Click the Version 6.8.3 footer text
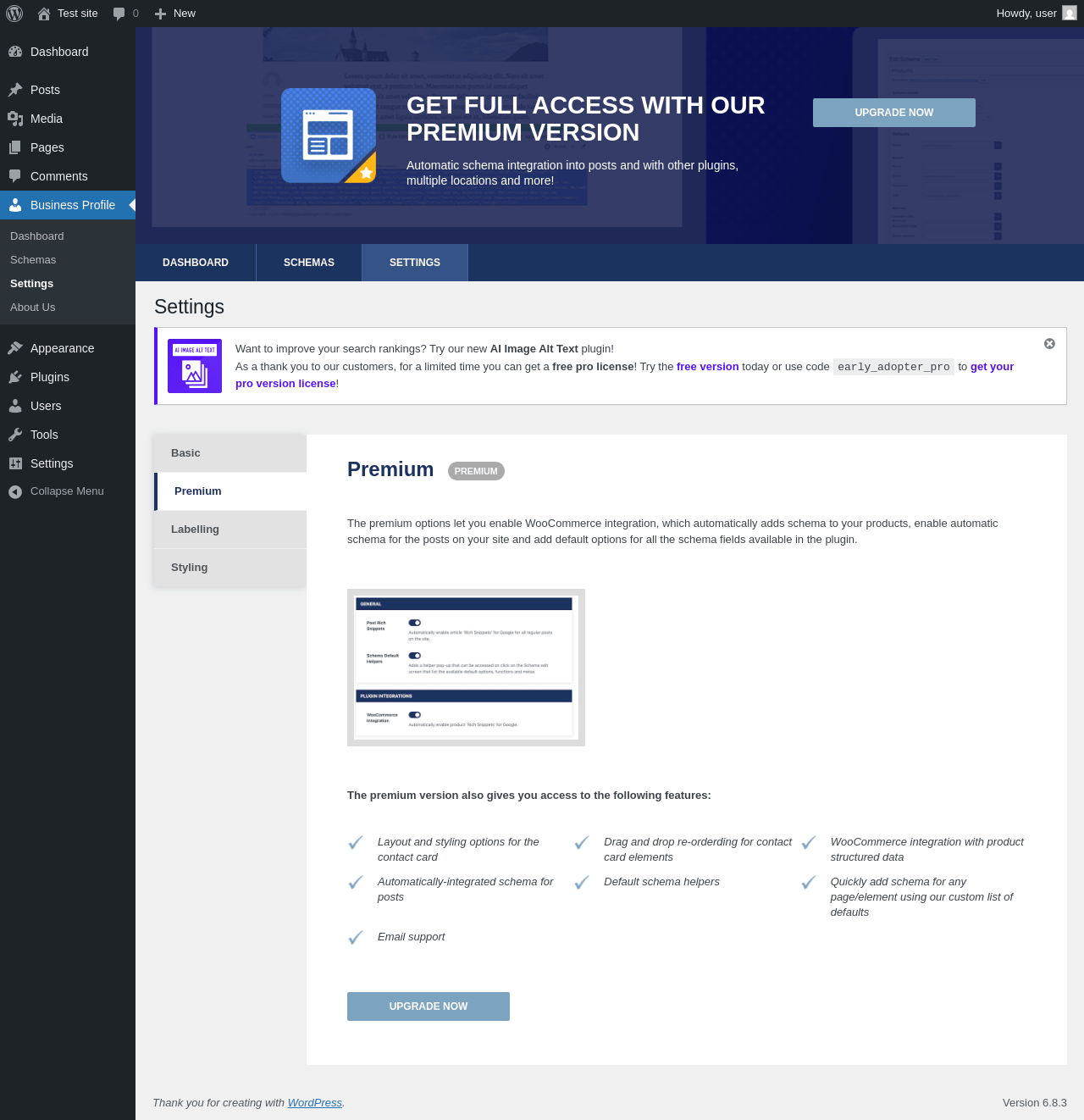1084x1120 pixels. pyautogui.click(x=1035, y=1102)
